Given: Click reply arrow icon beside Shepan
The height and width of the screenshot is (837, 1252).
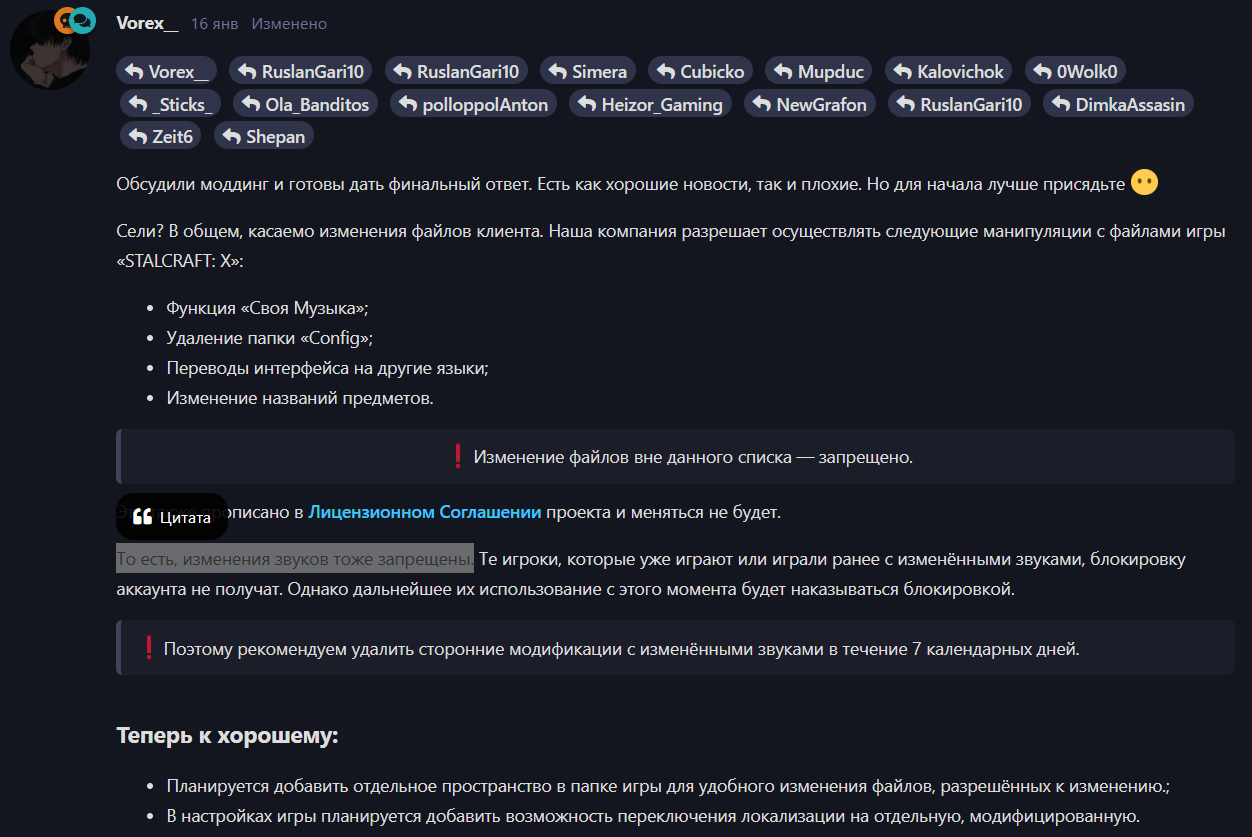Looking at the screenshot, I should click(x=231, y=136).
